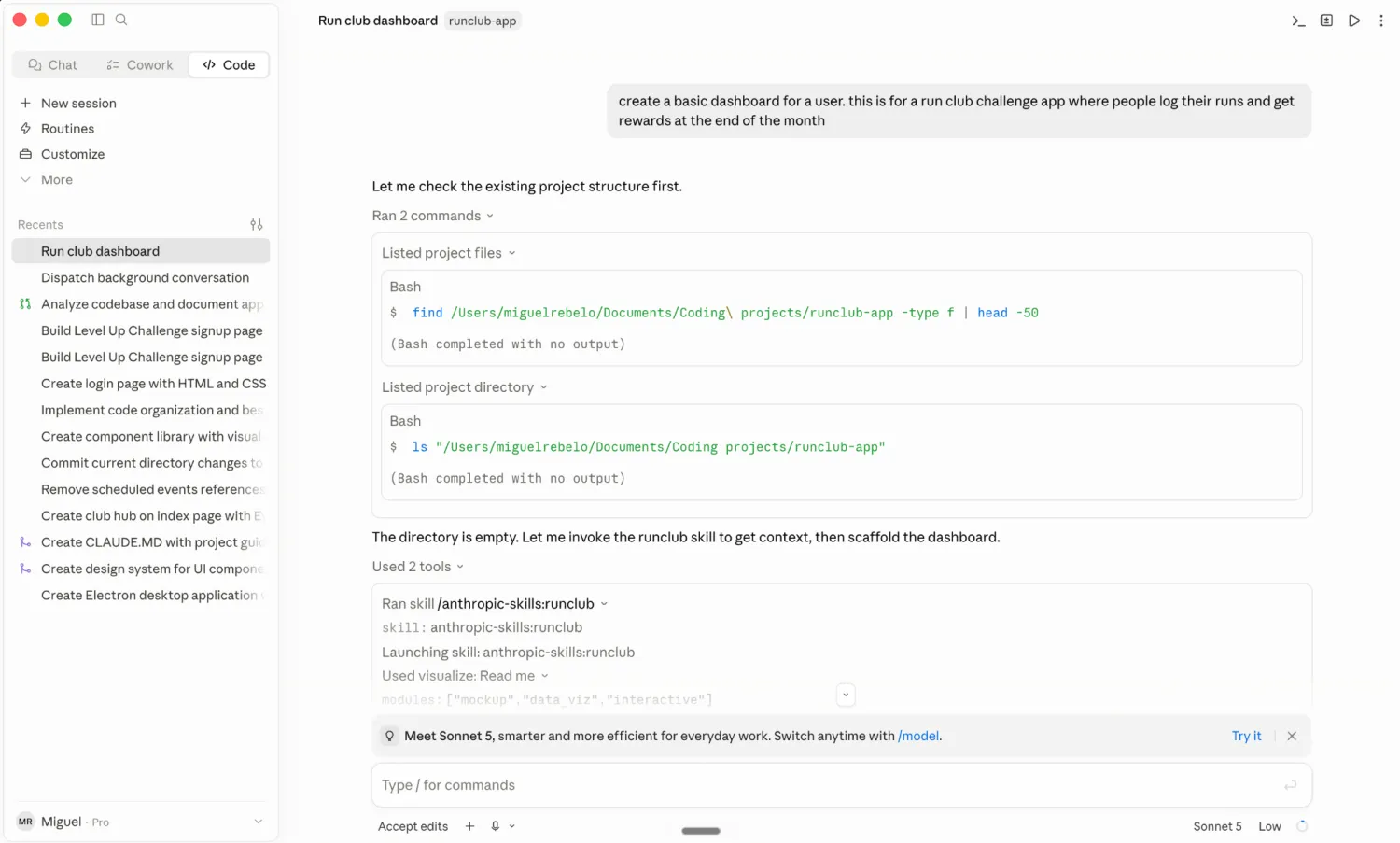Image resolution: width=1400 pixels, height=843 pixels.
Task: Open Implement code organization session
Action: (140, 410)
